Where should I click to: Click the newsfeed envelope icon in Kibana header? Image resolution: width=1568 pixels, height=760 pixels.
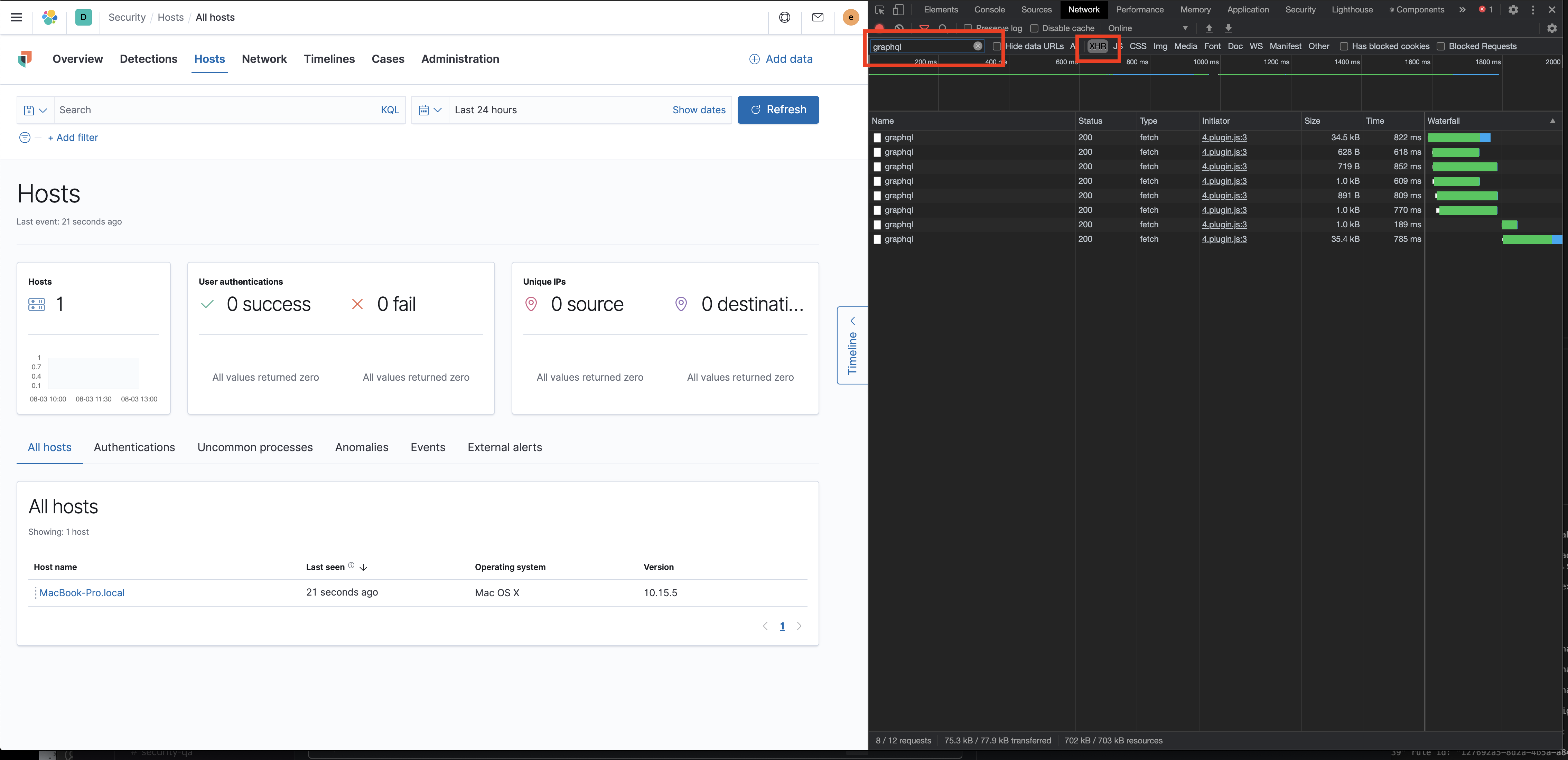[818, 17]
